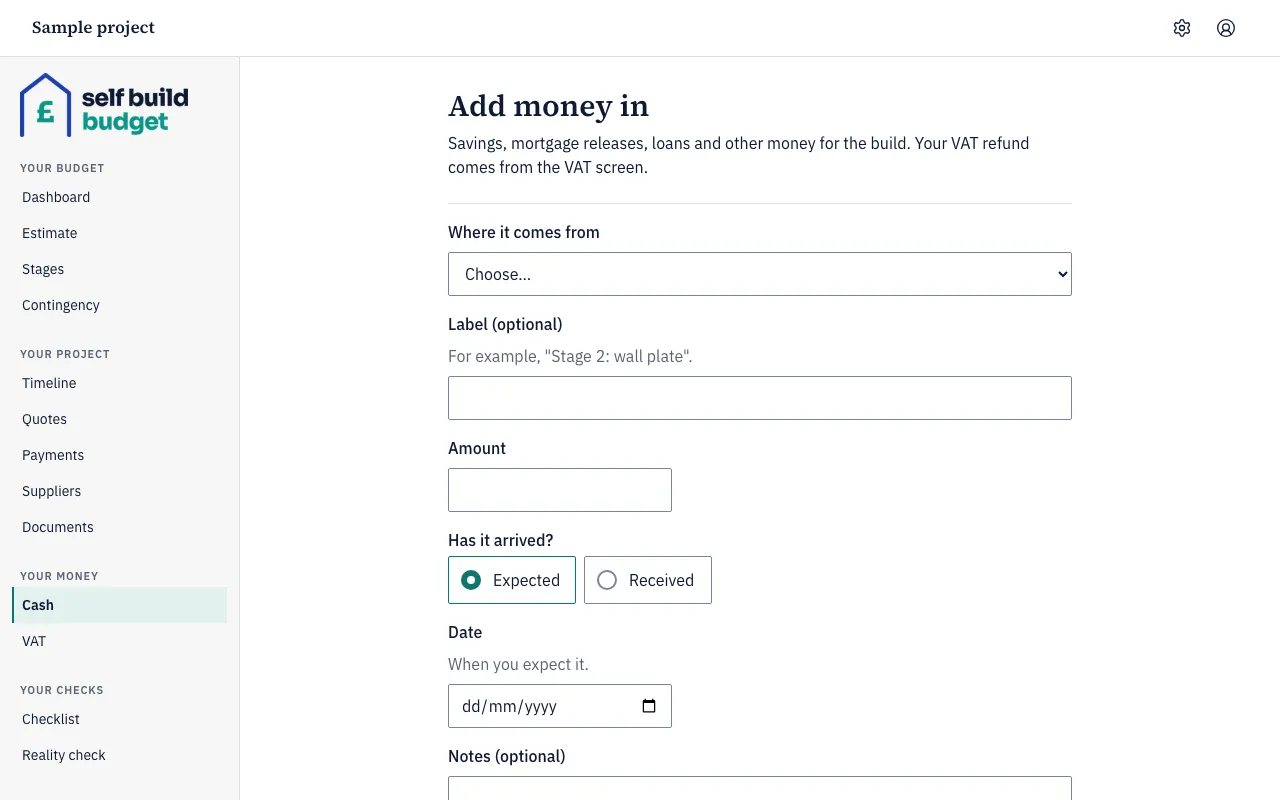Open the settings gear icon
Screen dimensions: 1280x800
(x=1182, y=28)
